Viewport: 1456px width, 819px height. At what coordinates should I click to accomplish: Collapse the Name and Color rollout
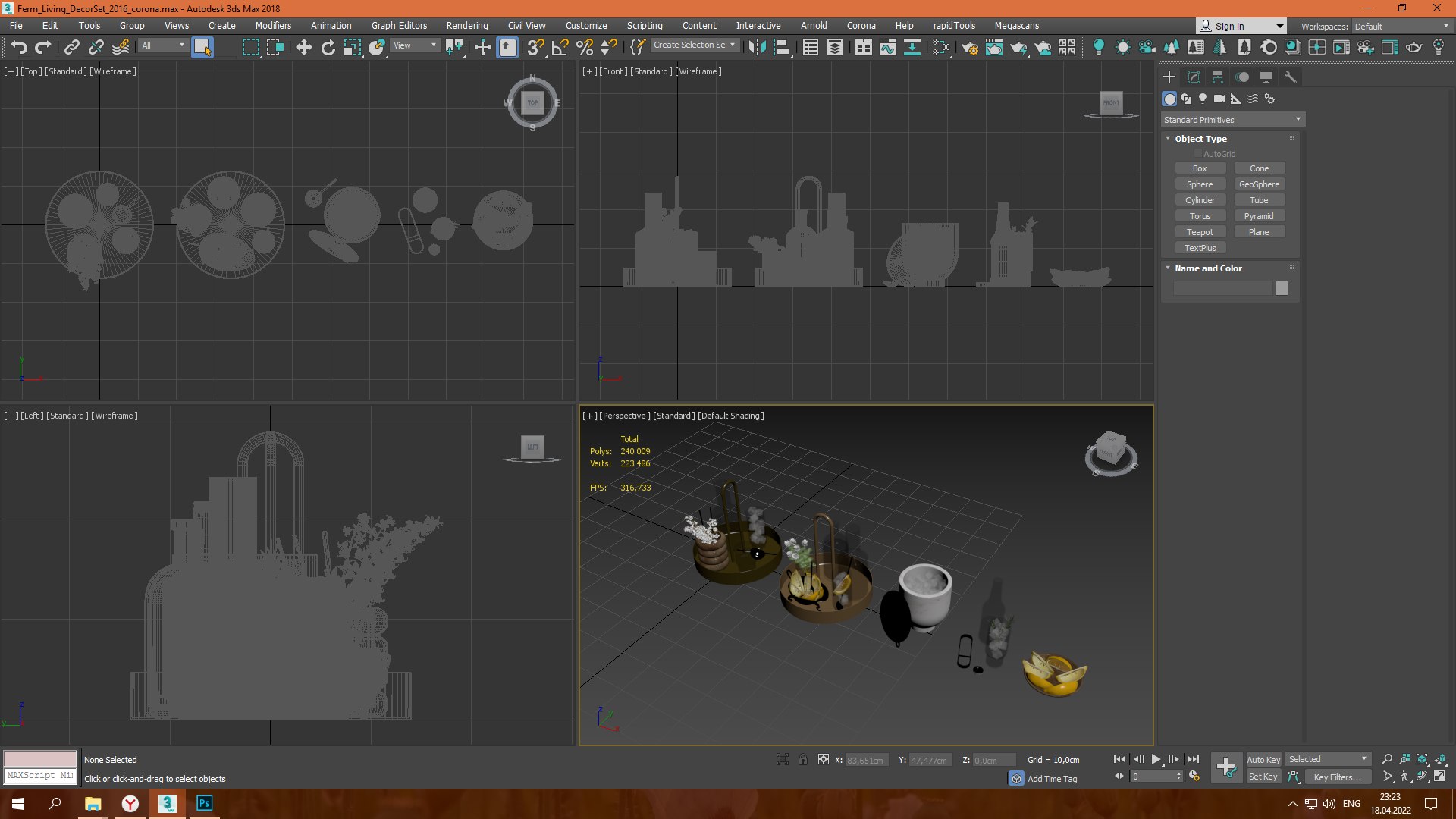click(x=1168, y=268)
